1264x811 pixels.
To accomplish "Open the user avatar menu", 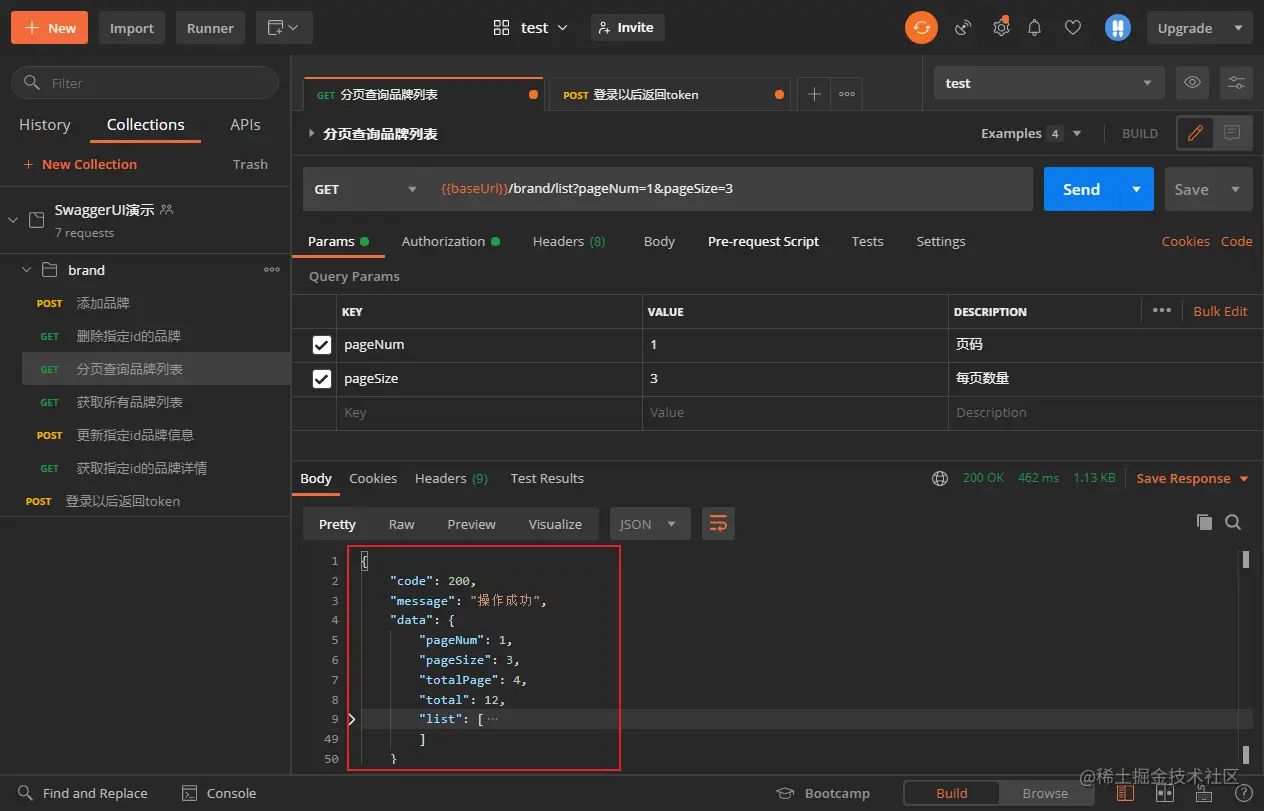I will point(1117,28).
